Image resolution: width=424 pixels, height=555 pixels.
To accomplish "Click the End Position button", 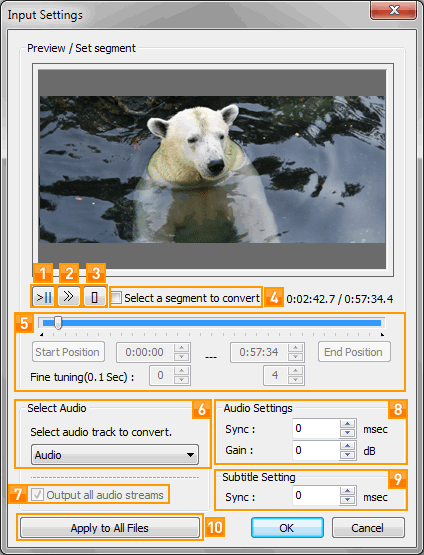I will tap(354, 352).
